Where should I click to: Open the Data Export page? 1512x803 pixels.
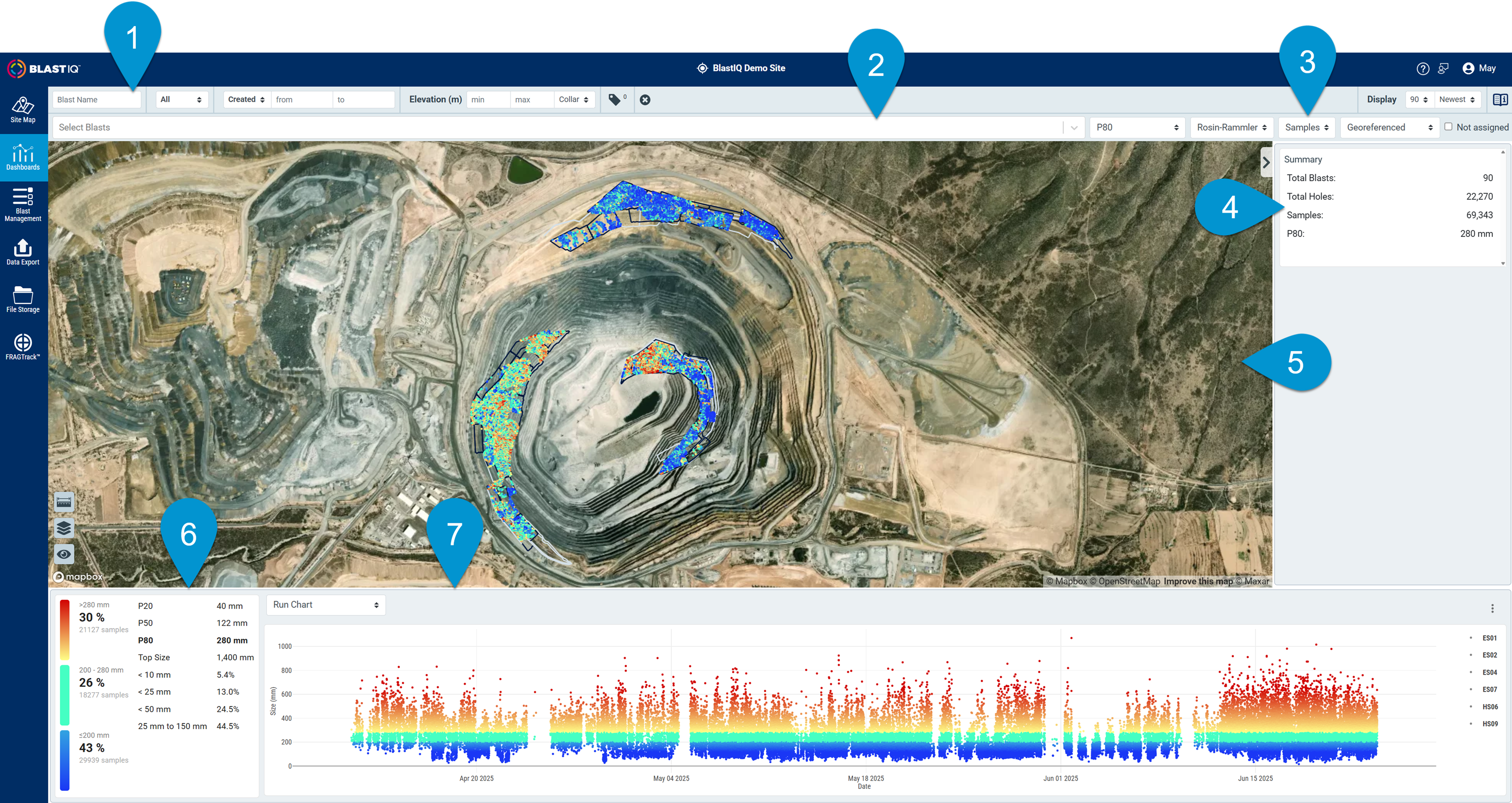click(x=23, y=253)
